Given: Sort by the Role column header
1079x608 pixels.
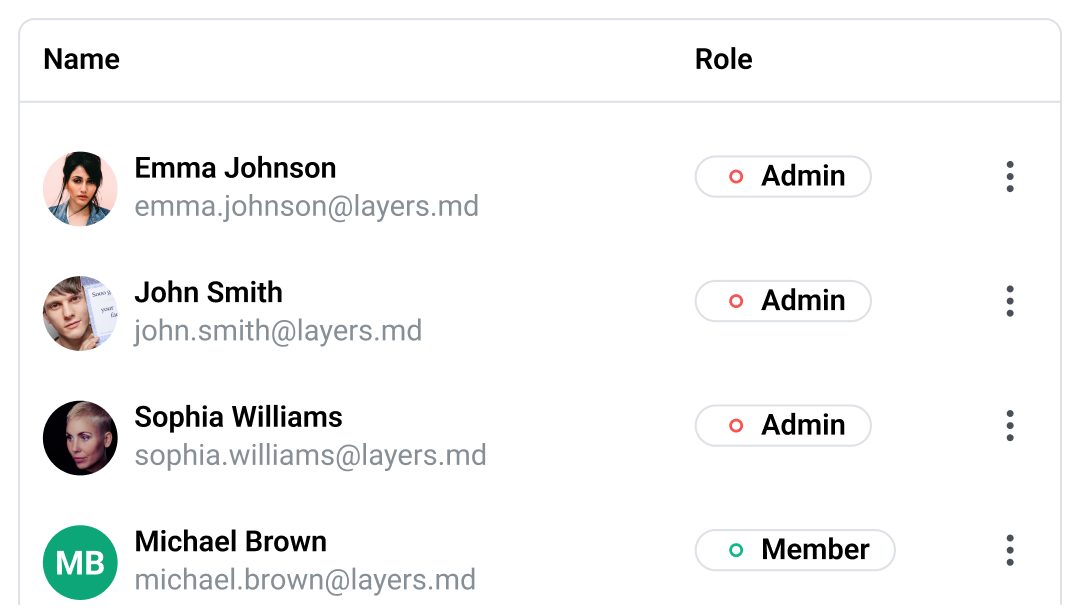Looking at the screenshot, I should [723, 59].
